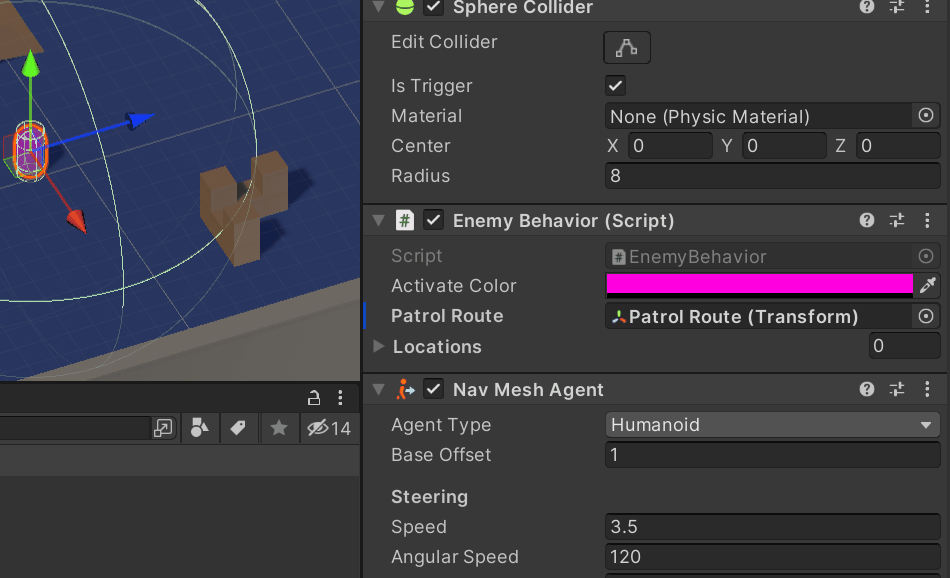
Task: Click the Patrol Route property label
Action: click(x=447, y=316)
